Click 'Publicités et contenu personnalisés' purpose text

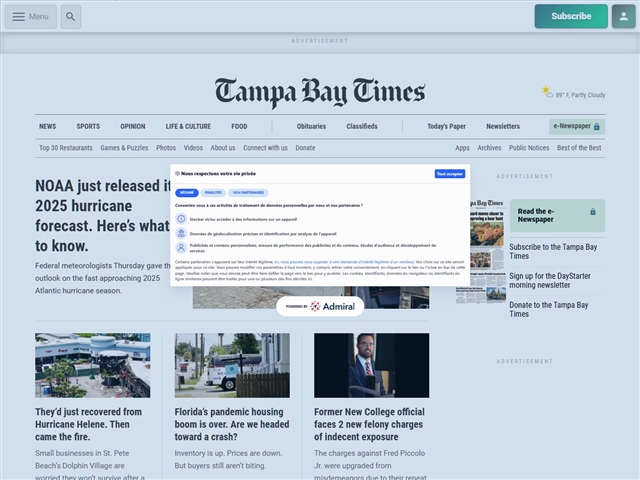click(313, 248)
